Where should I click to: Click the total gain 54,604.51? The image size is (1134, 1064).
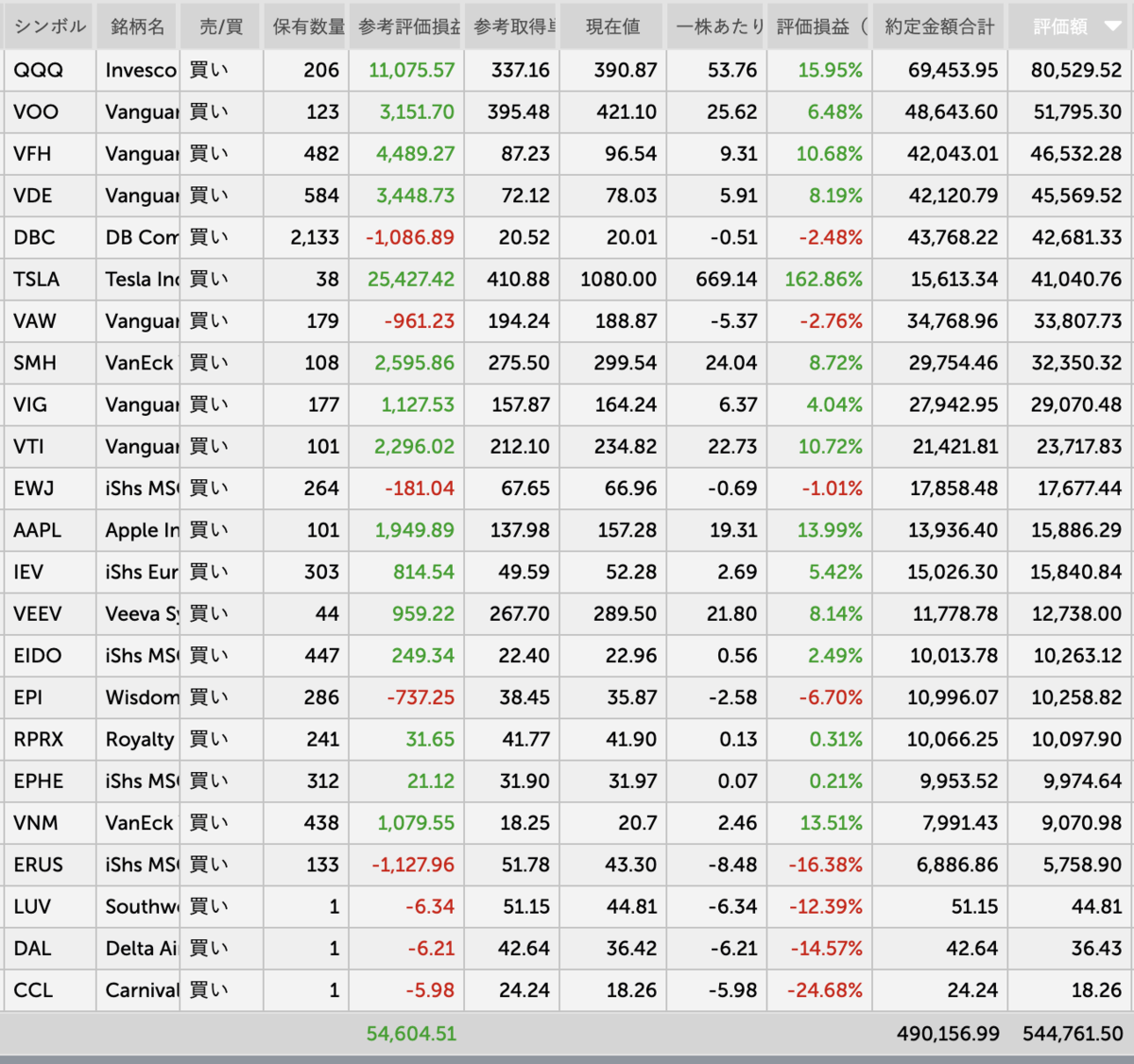pos(411,1034)
